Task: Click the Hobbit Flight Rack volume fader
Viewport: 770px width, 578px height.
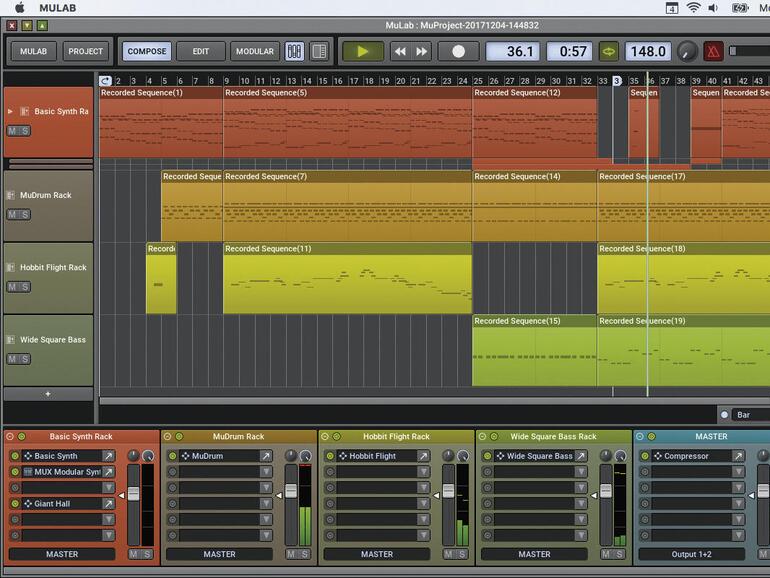Action: [448, 491]
